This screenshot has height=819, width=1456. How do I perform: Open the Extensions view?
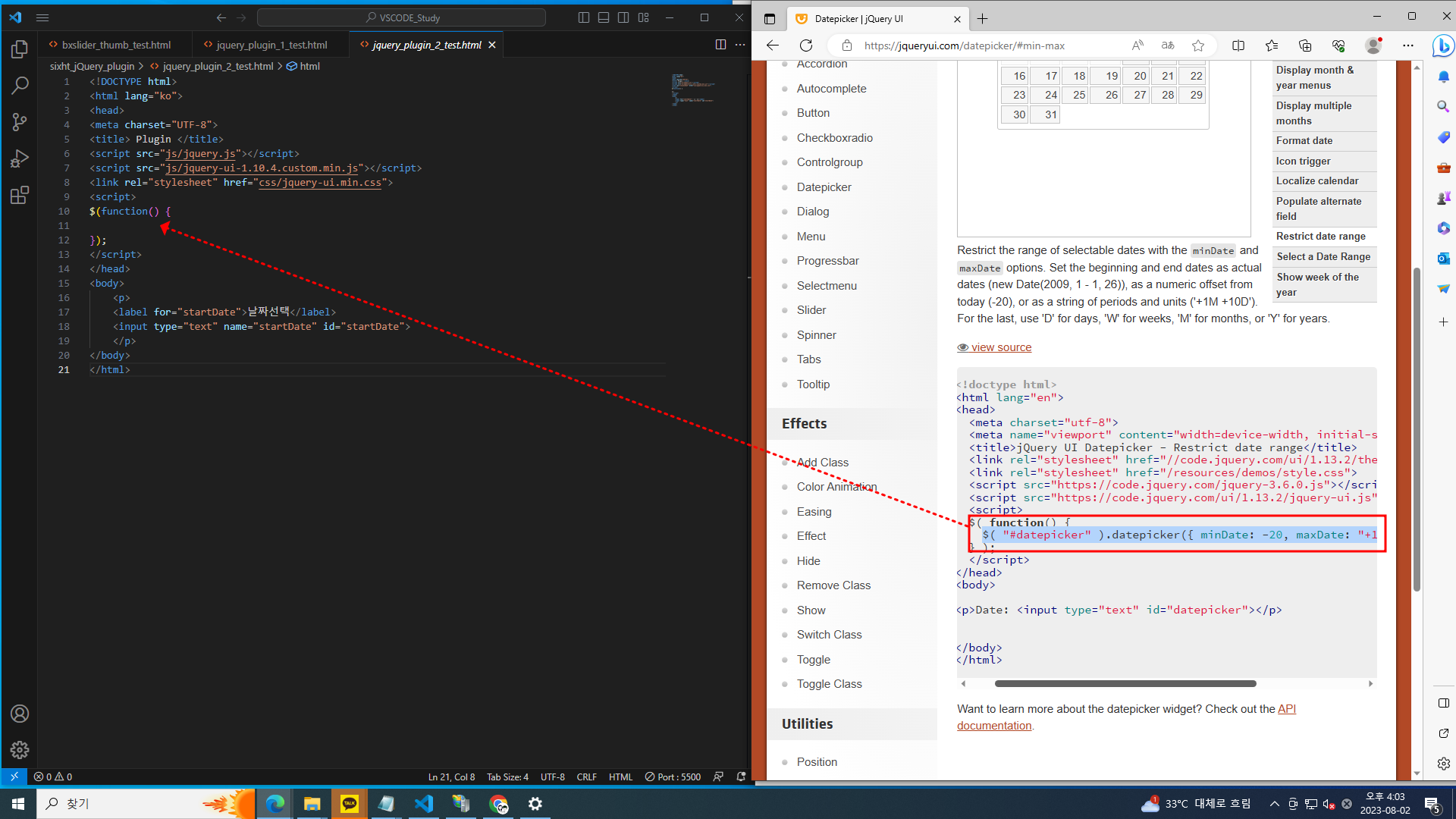[x=20, y=195]
